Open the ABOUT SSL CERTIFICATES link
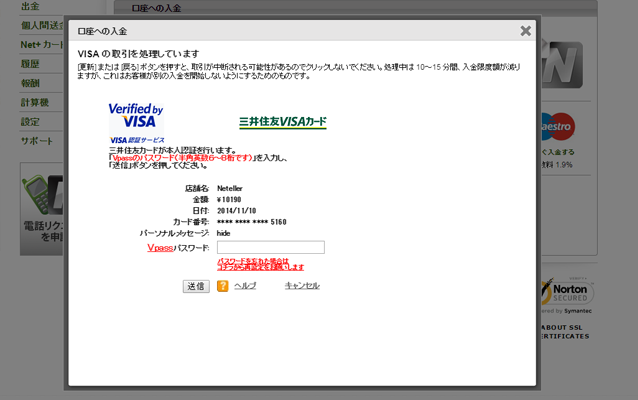638x400 pixels. [x=566, y=332]
